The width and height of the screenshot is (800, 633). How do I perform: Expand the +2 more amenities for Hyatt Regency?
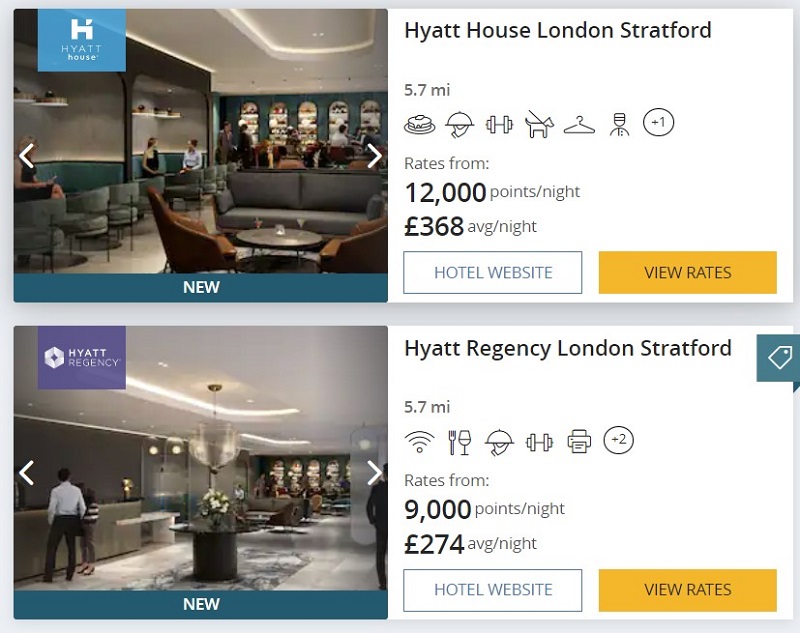pos(618,439)
